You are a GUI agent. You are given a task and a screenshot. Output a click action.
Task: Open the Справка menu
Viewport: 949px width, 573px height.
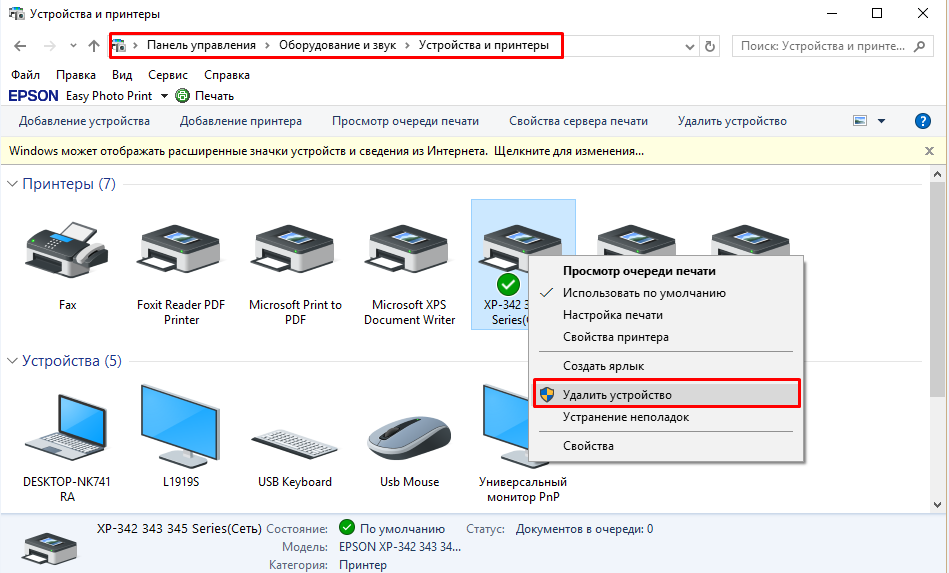click(227, 75)
